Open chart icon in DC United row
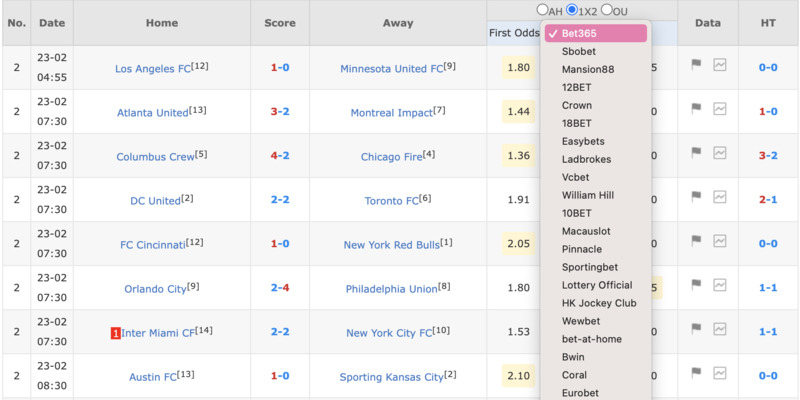The image size is (800, 400). [719, 196]
